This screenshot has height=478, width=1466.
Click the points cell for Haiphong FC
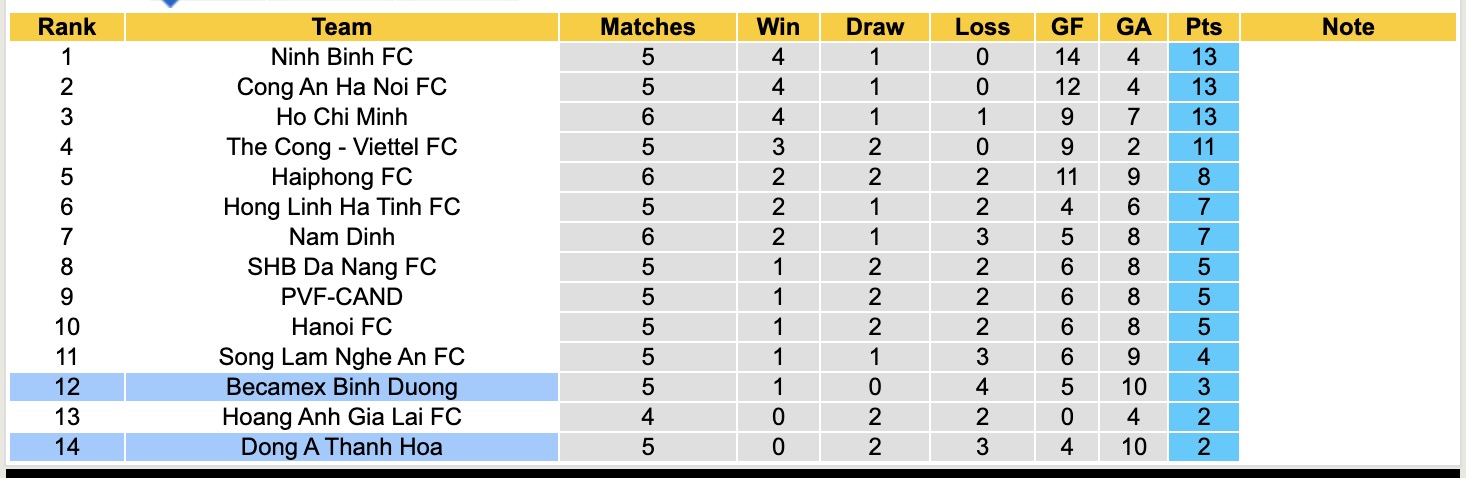1203,177
